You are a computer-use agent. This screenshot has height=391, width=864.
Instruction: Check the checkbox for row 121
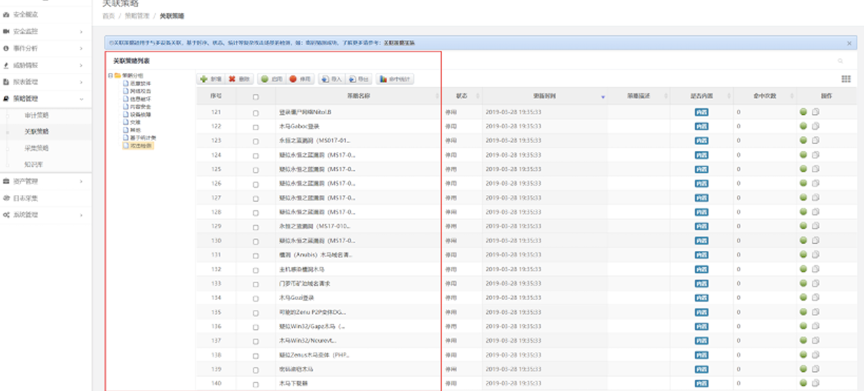pyautogui.click(x=256, y=112)
